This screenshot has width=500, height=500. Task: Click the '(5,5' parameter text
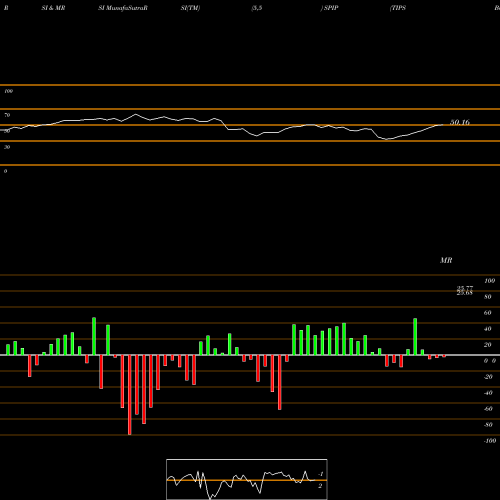[x=257, y=8]
